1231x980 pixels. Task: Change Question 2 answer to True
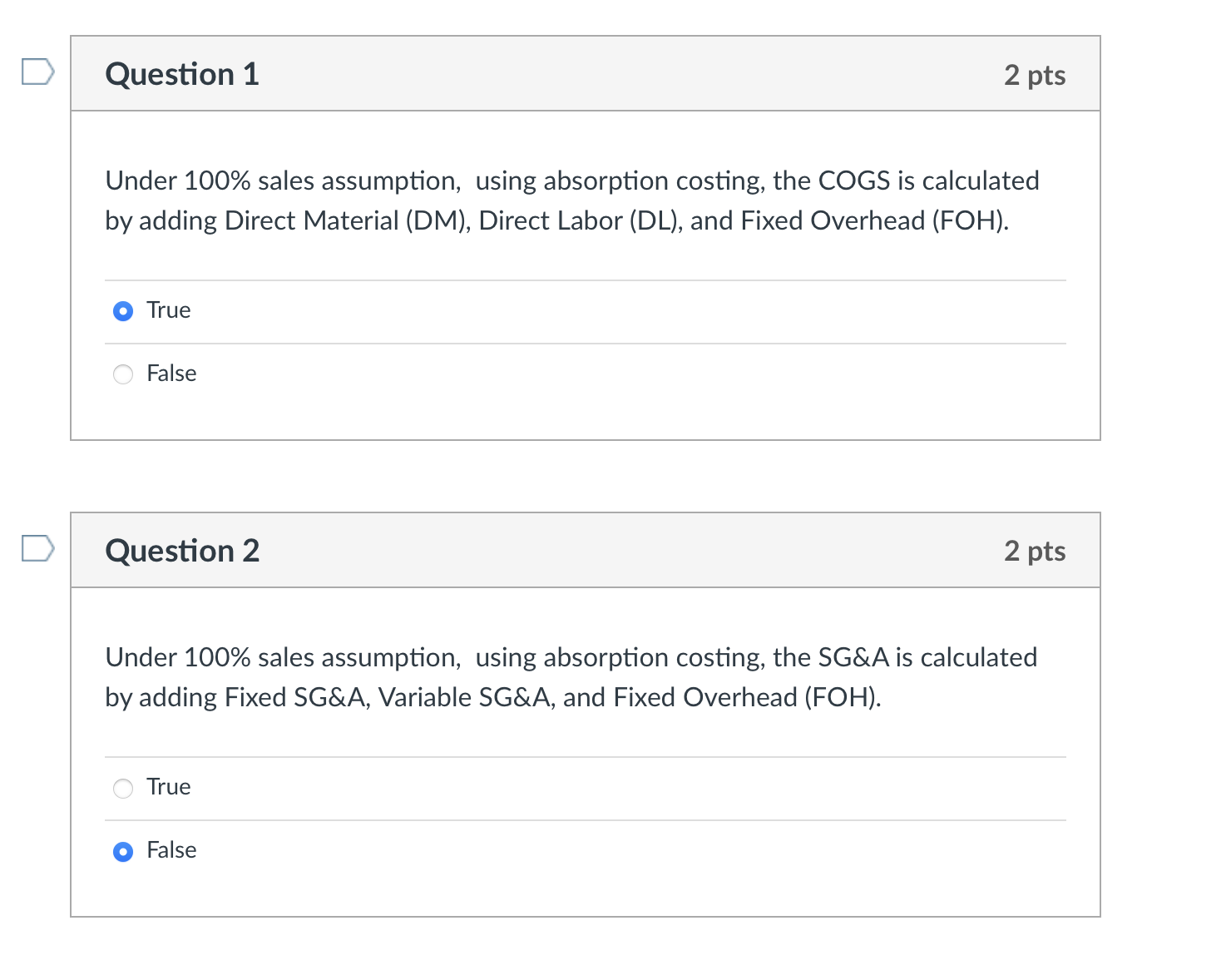click(x=122, y=787)
